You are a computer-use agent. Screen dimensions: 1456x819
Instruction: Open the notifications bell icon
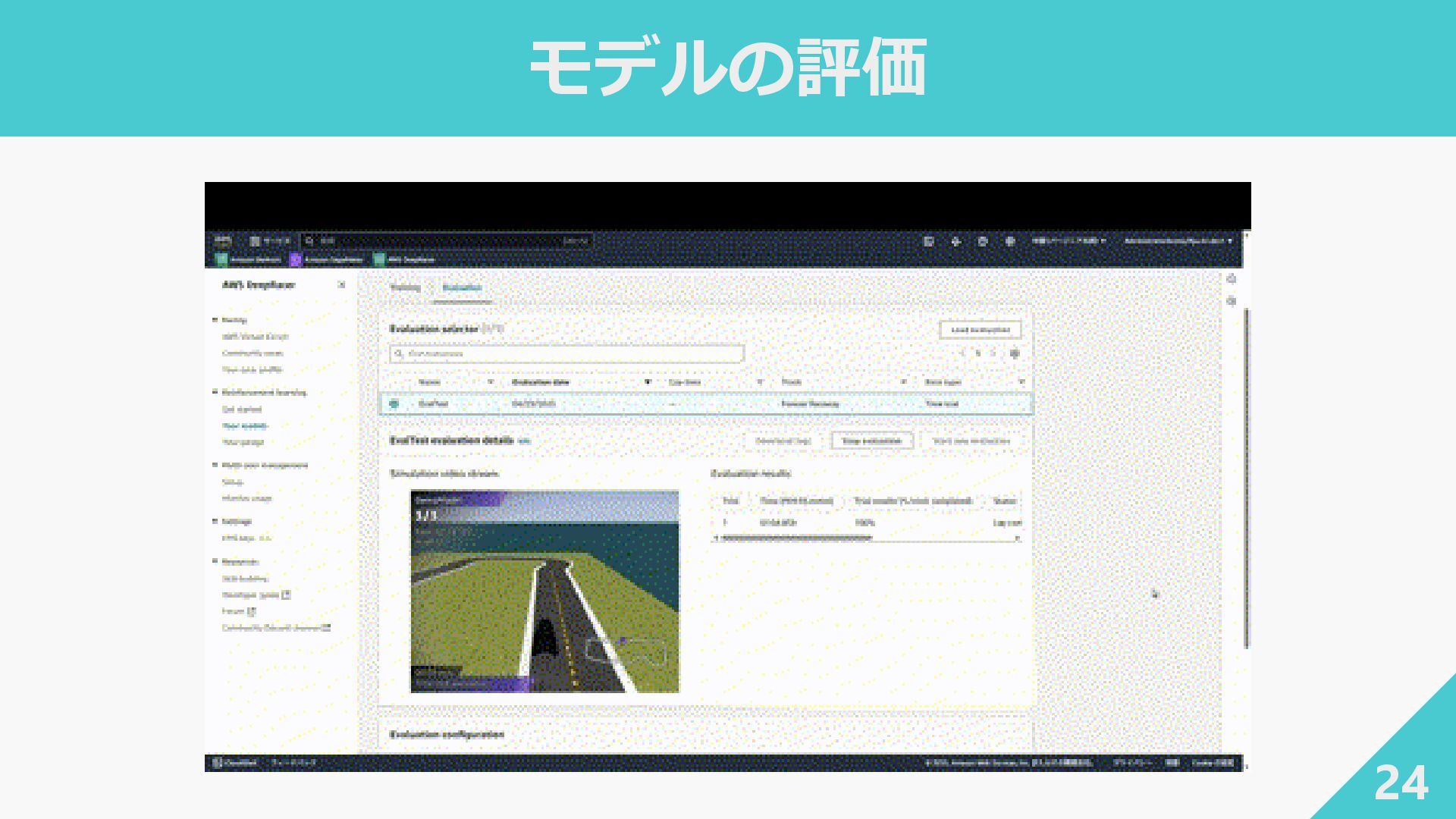tap(955, 241)
